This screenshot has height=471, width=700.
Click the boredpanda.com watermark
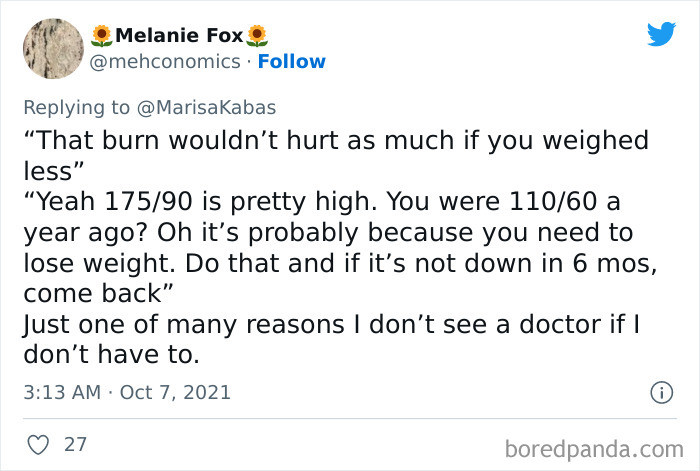pyautogui.click(x=593, y=445)
